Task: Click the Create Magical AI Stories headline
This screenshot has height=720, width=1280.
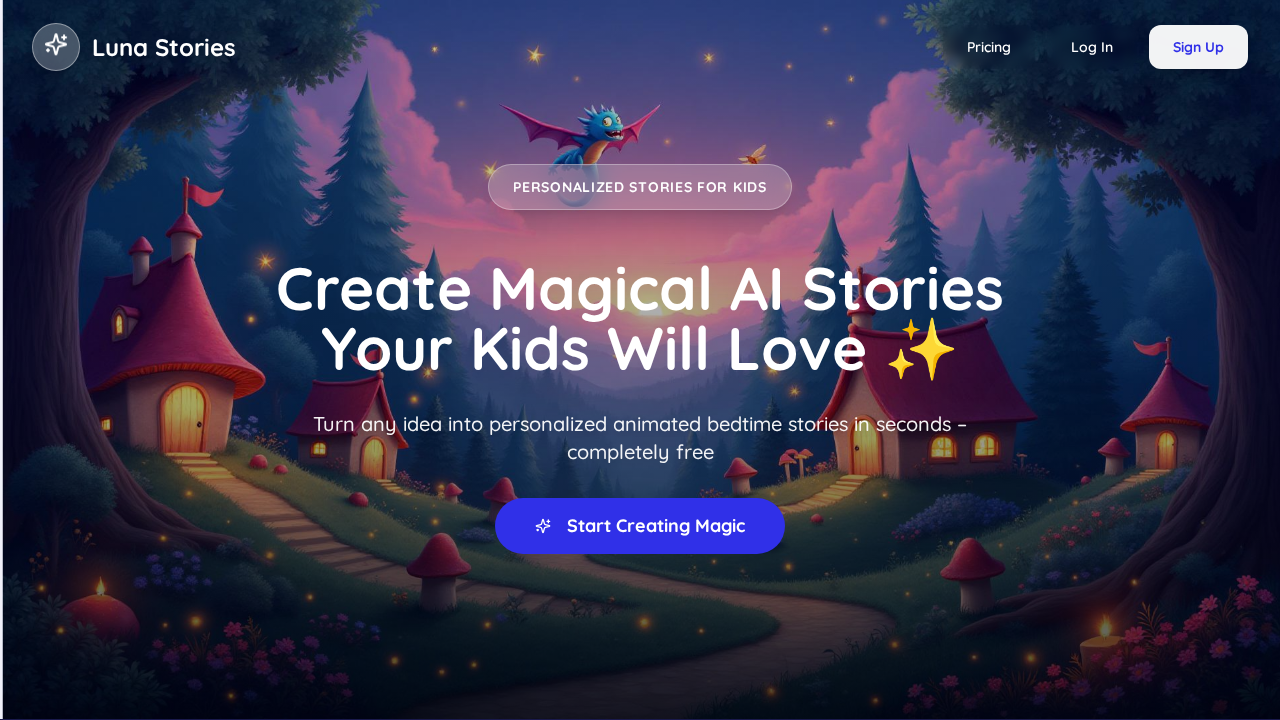Action: point(640,290)
